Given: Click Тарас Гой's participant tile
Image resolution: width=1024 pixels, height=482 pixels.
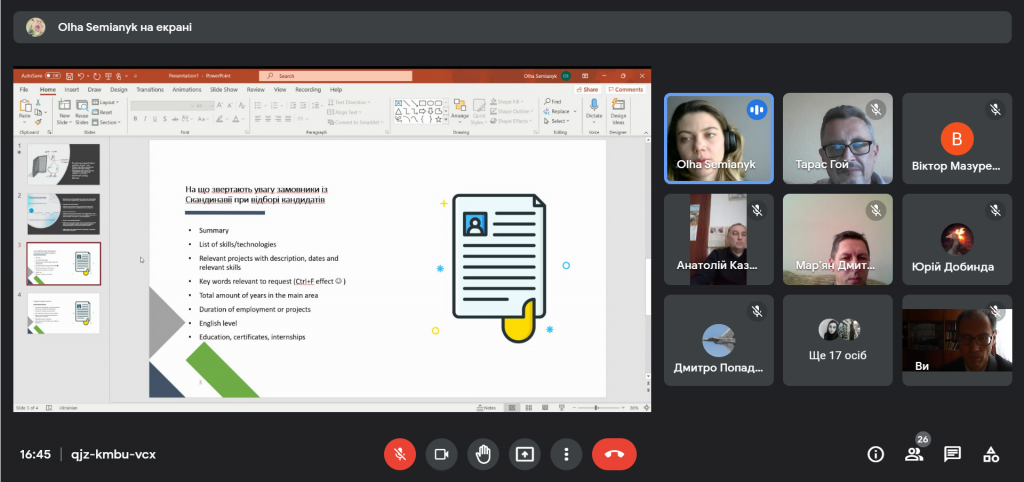Looking at the screenshot, I should click(x=838, y=138).
